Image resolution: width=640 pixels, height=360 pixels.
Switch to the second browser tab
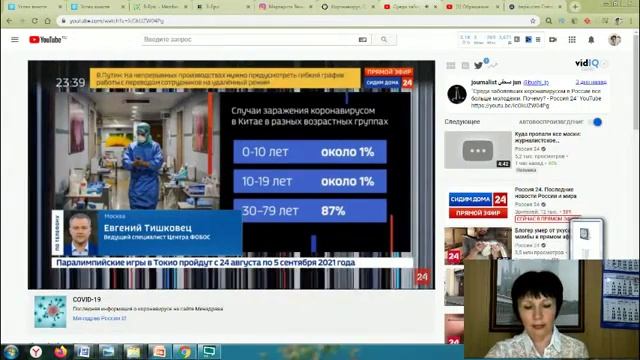tap(97, 7)
